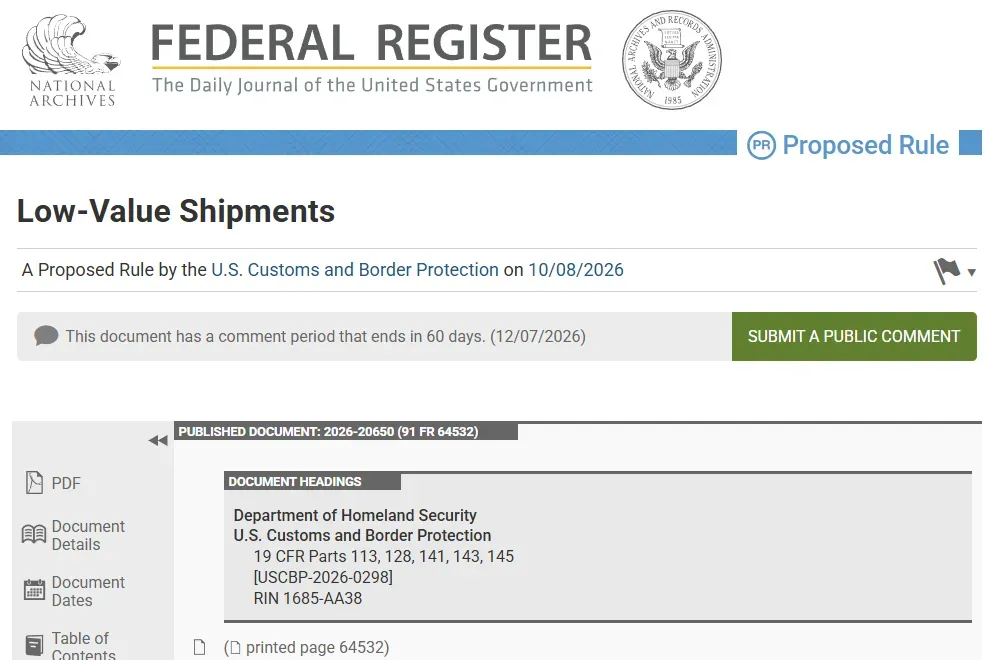The width and height of the screenshot is (991, 660).
Task: Click the National Archives eagle logo
Action: click(x=71, y=60)
